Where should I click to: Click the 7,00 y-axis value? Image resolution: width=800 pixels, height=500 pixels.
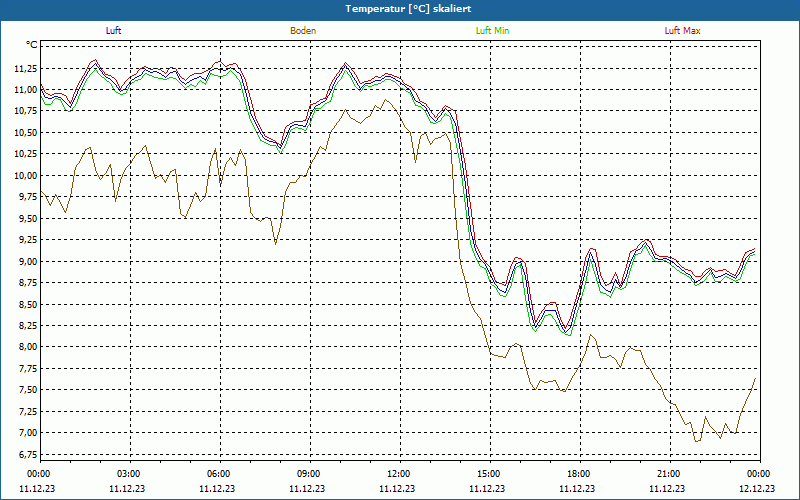(x=27, y=433)
